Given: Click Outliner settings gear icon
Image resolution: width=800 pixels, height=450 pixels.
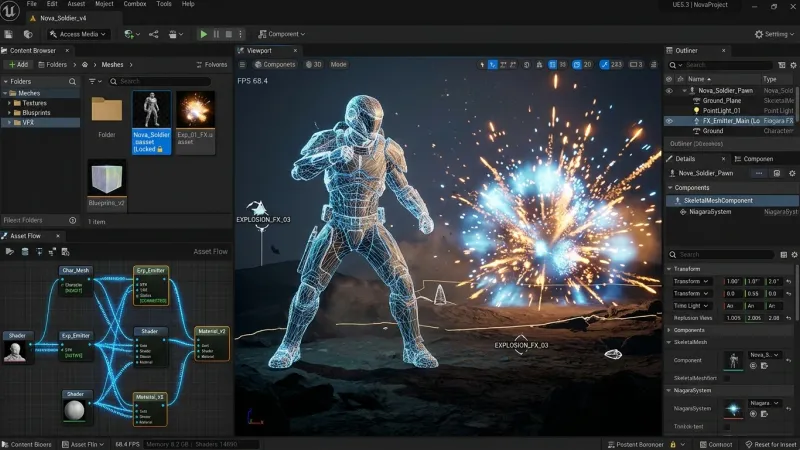Looking at the screenshot, I should (x=793, y=65).
